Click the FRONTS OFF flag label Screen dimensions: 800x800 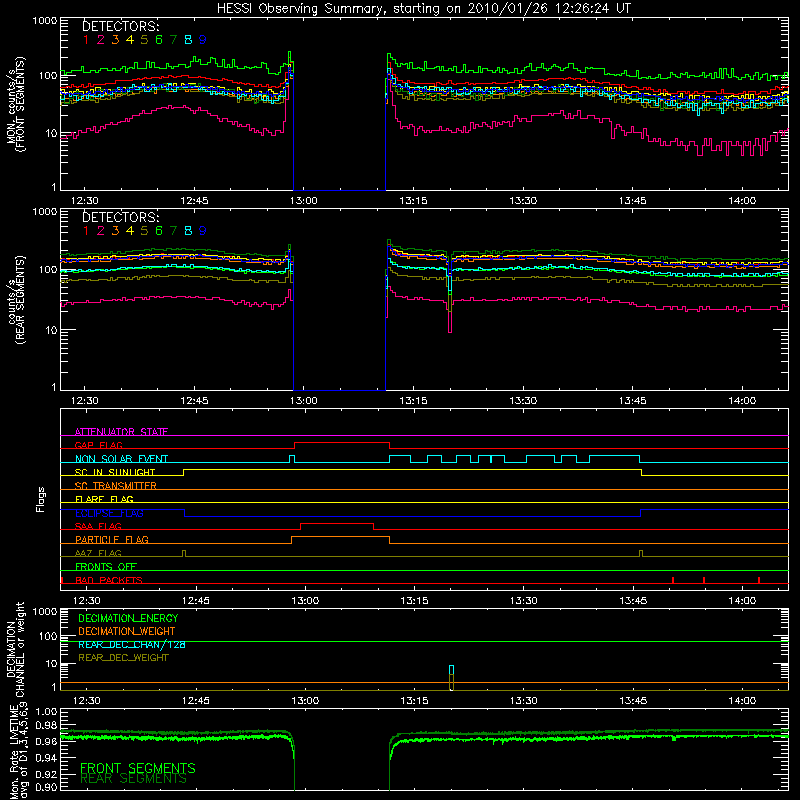pos(106,566)
